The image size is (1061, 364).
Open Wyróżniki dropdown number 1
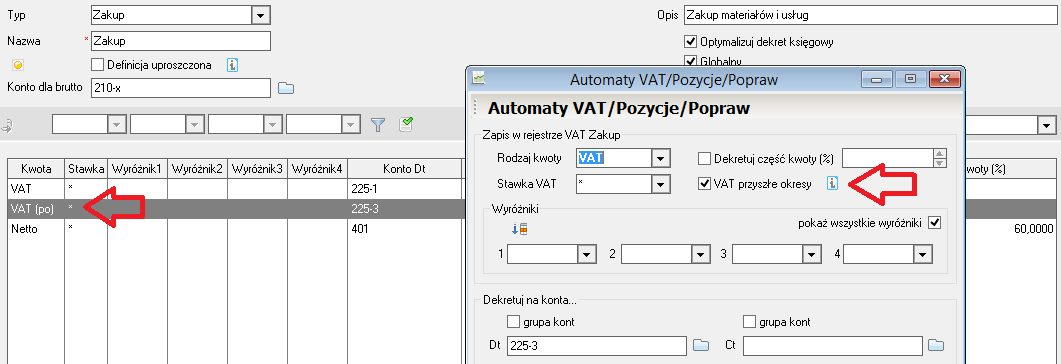point(586,254)
